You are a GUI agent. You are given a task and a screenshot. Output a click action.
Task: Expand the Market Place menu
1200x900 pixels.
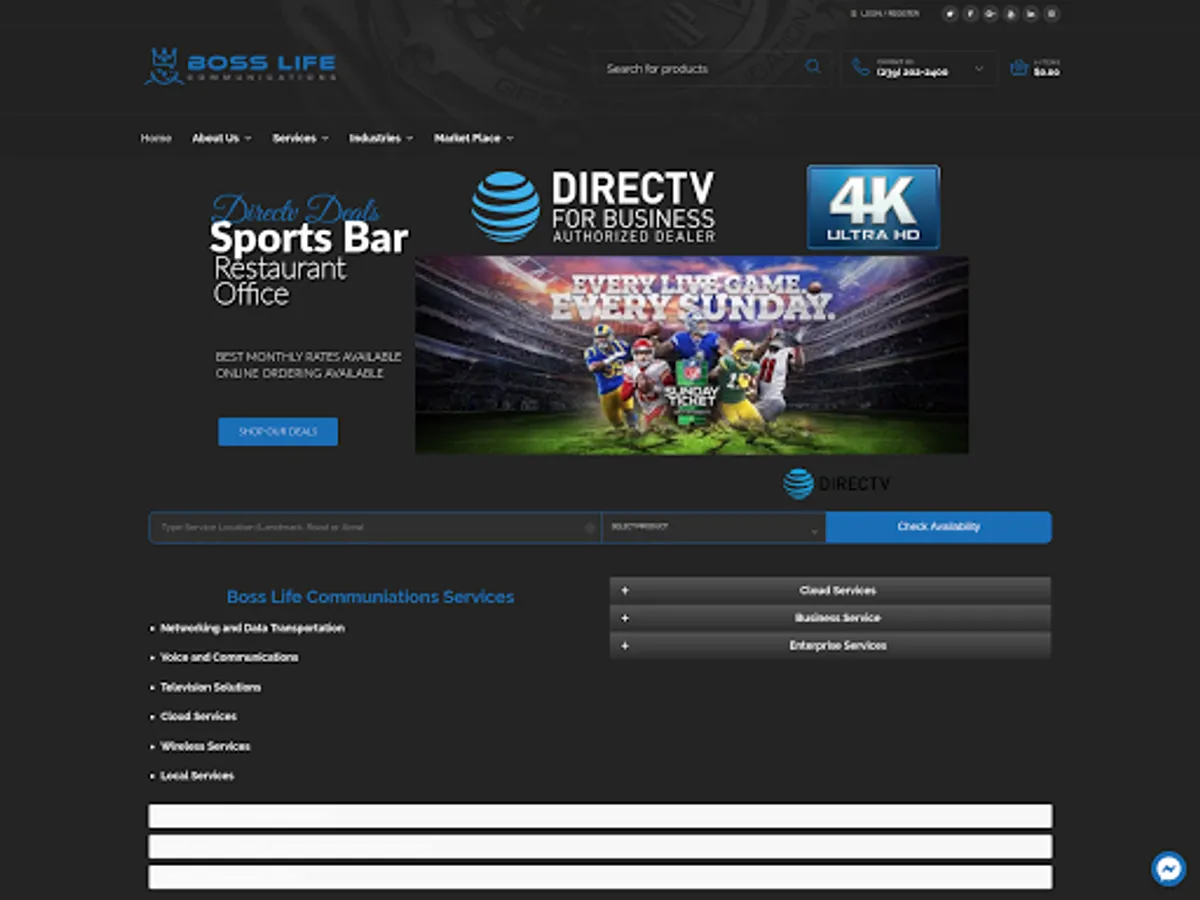[473, 138]
